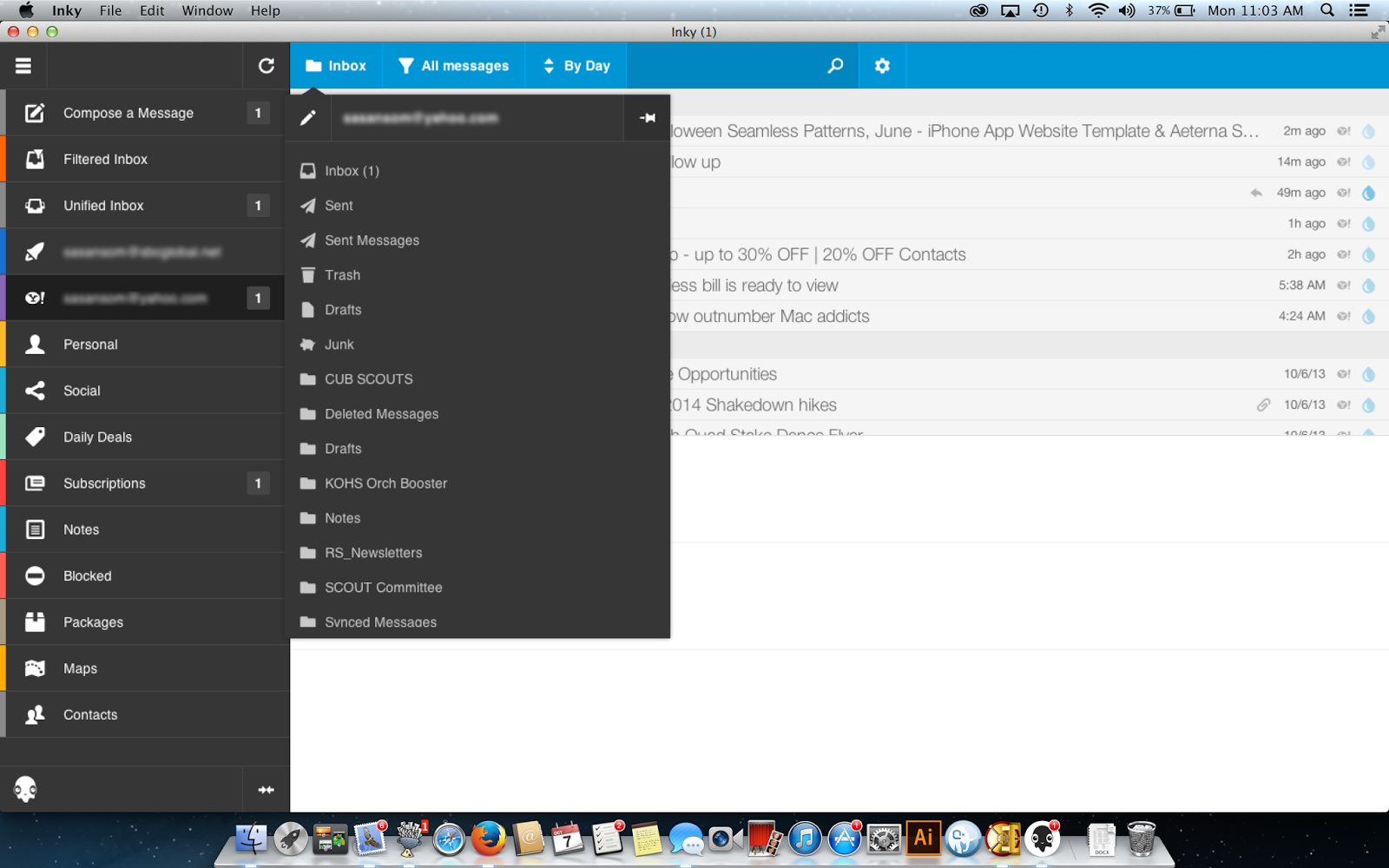Open Notes view in sidebar

(145, 529)
